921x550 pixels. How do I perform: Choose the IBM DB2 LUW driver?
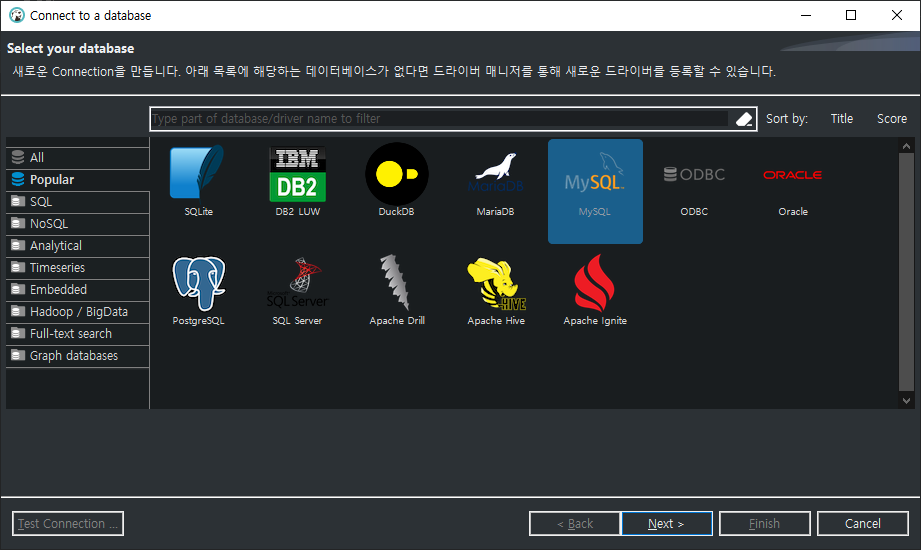297,174
